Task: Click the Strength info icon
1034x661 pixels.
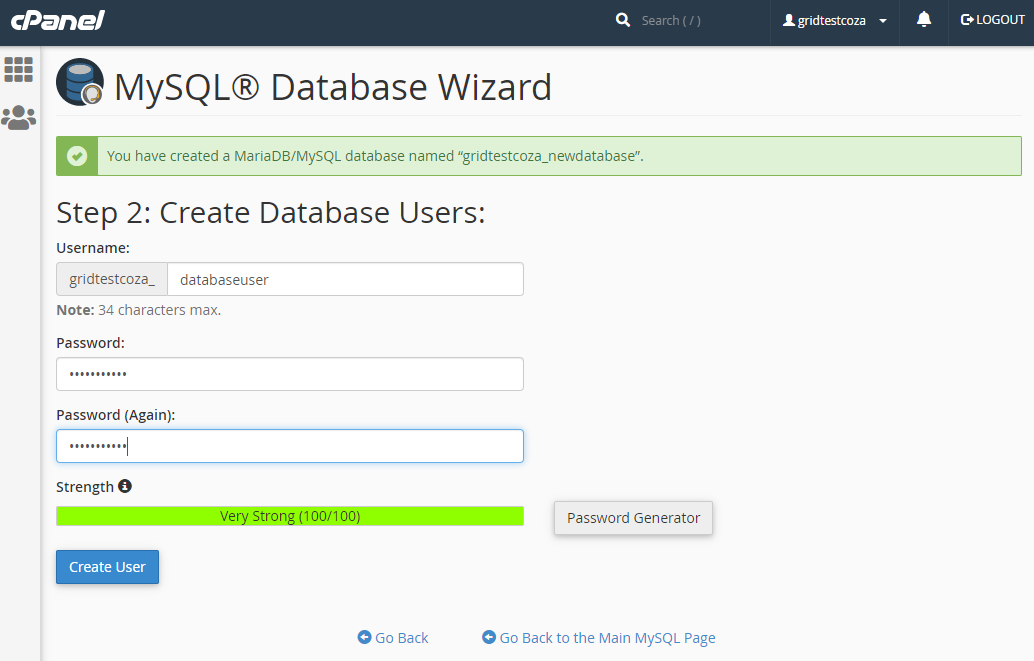Action: coord(125,486)
